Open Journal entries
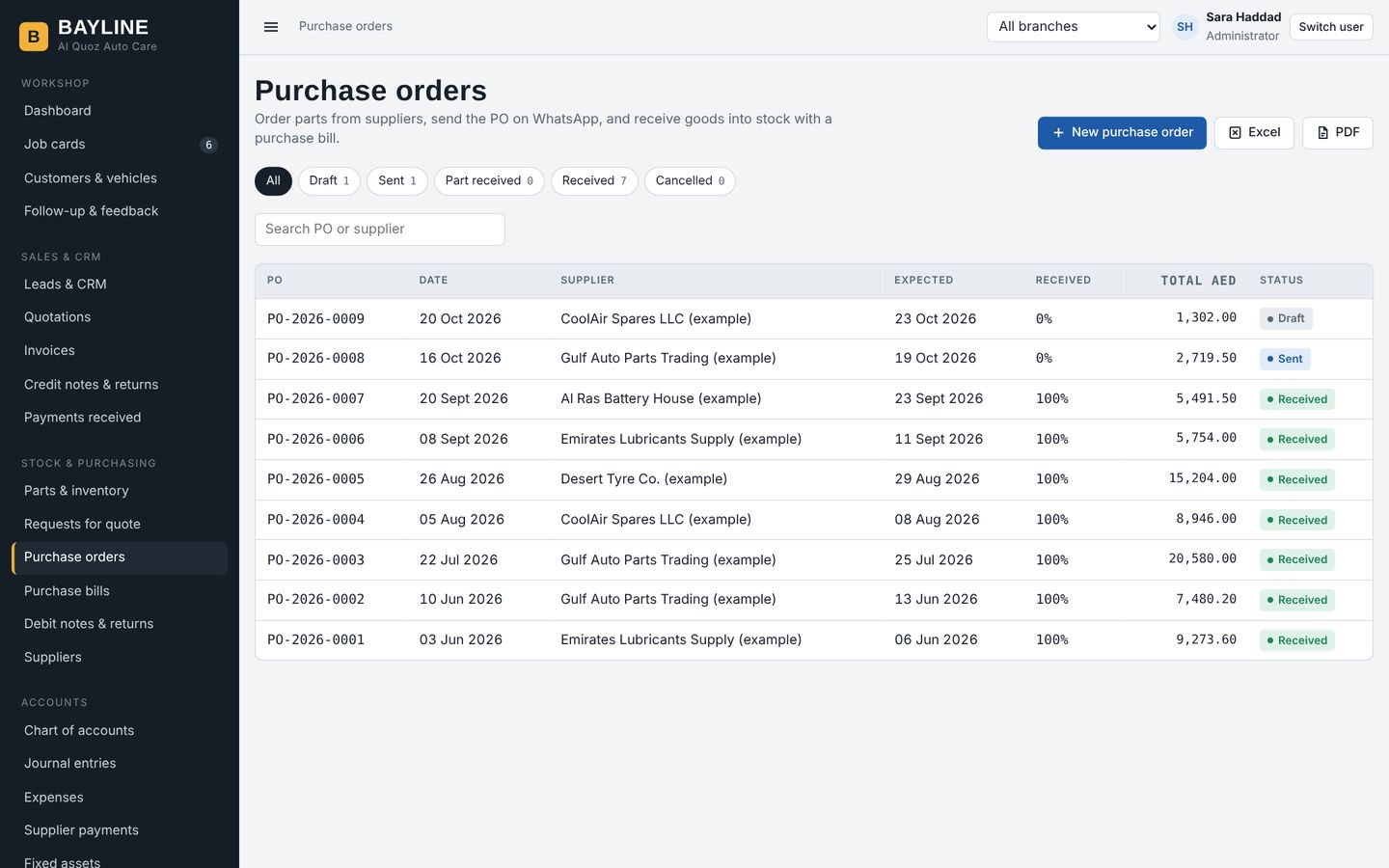The width and height of the screenshot is (1389, 868). click(x=120, y=764)
